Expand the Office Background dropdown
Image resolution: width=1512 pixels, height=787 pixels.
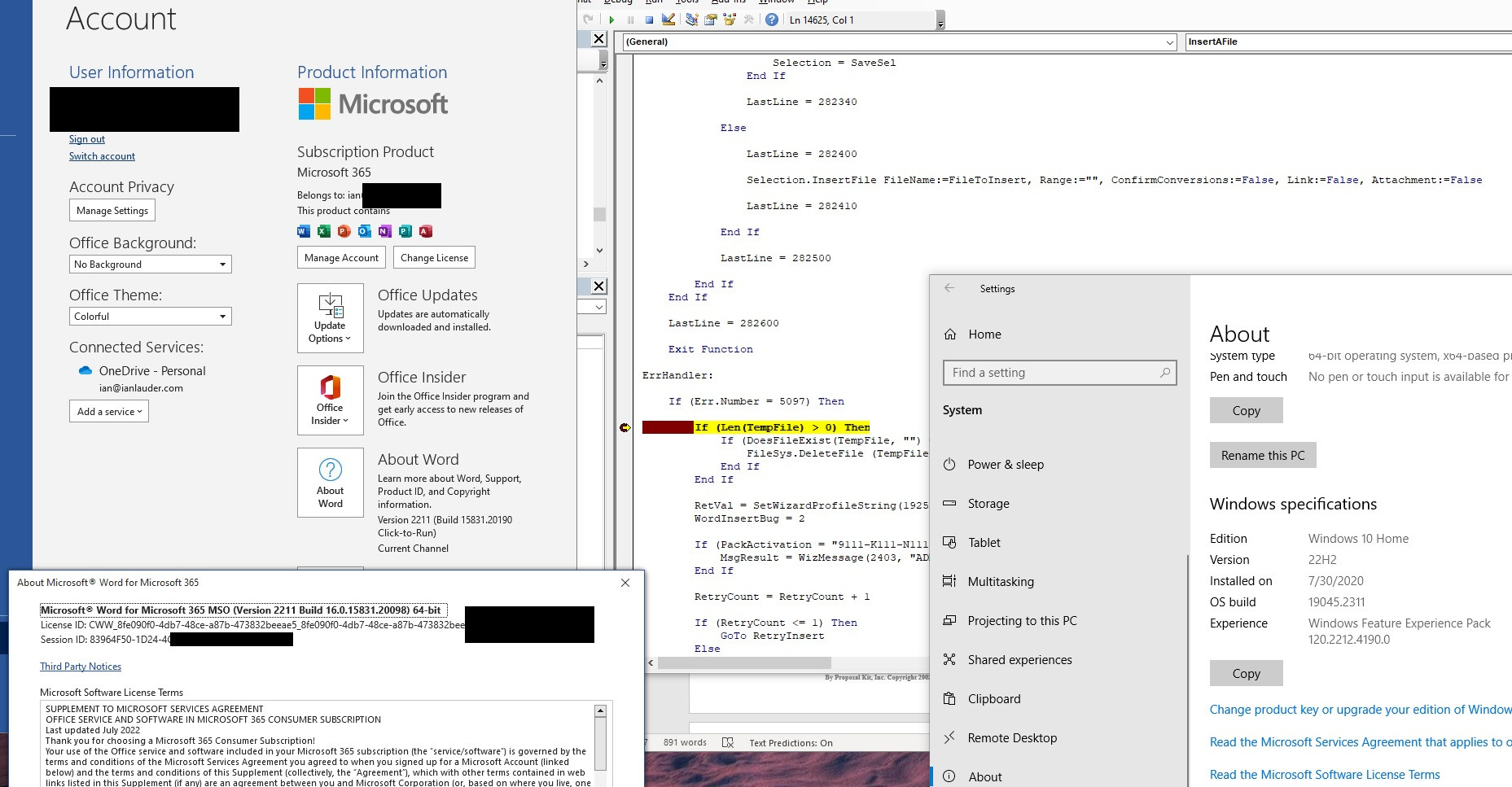coord(150,265)
